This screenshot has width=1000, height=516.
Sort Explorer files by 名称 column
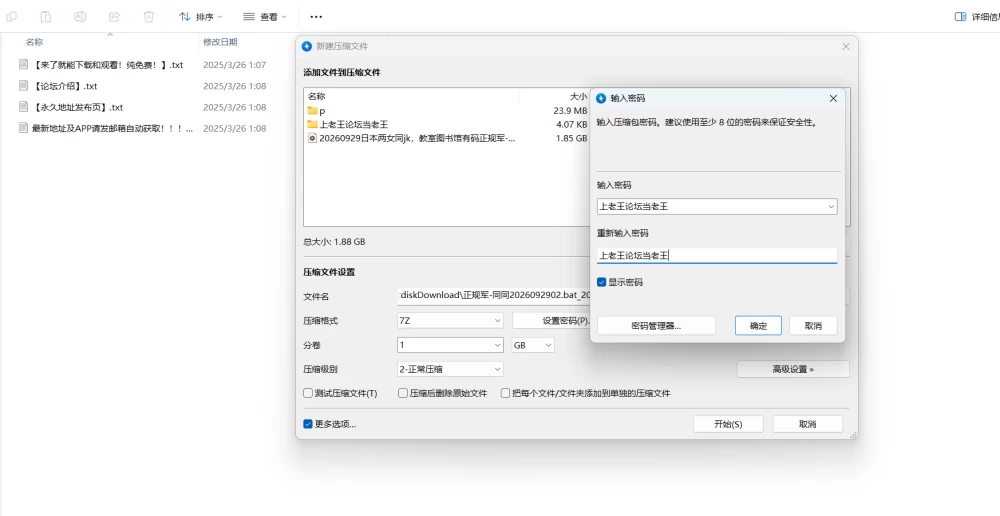click(34, 42)
